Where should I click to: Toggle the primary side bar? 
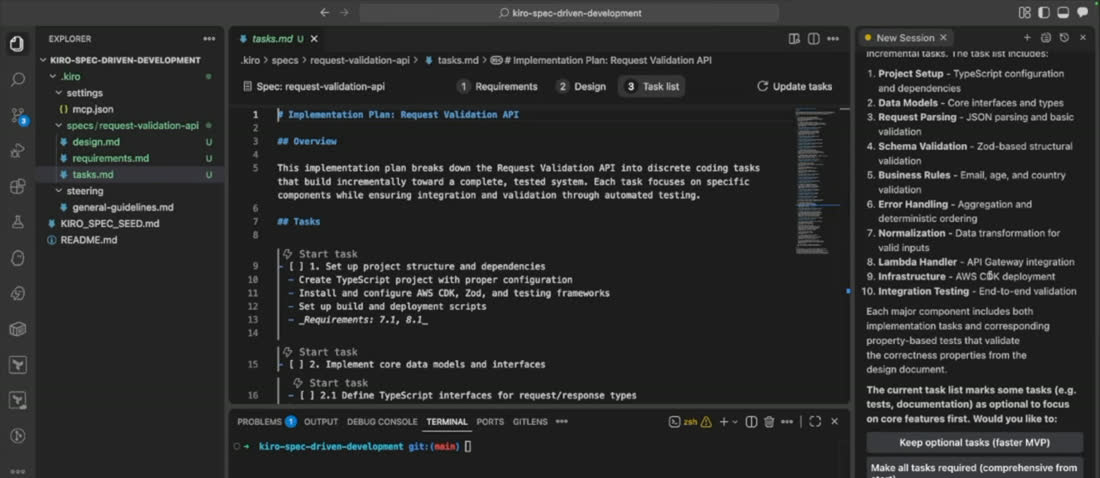[1044, 13]
